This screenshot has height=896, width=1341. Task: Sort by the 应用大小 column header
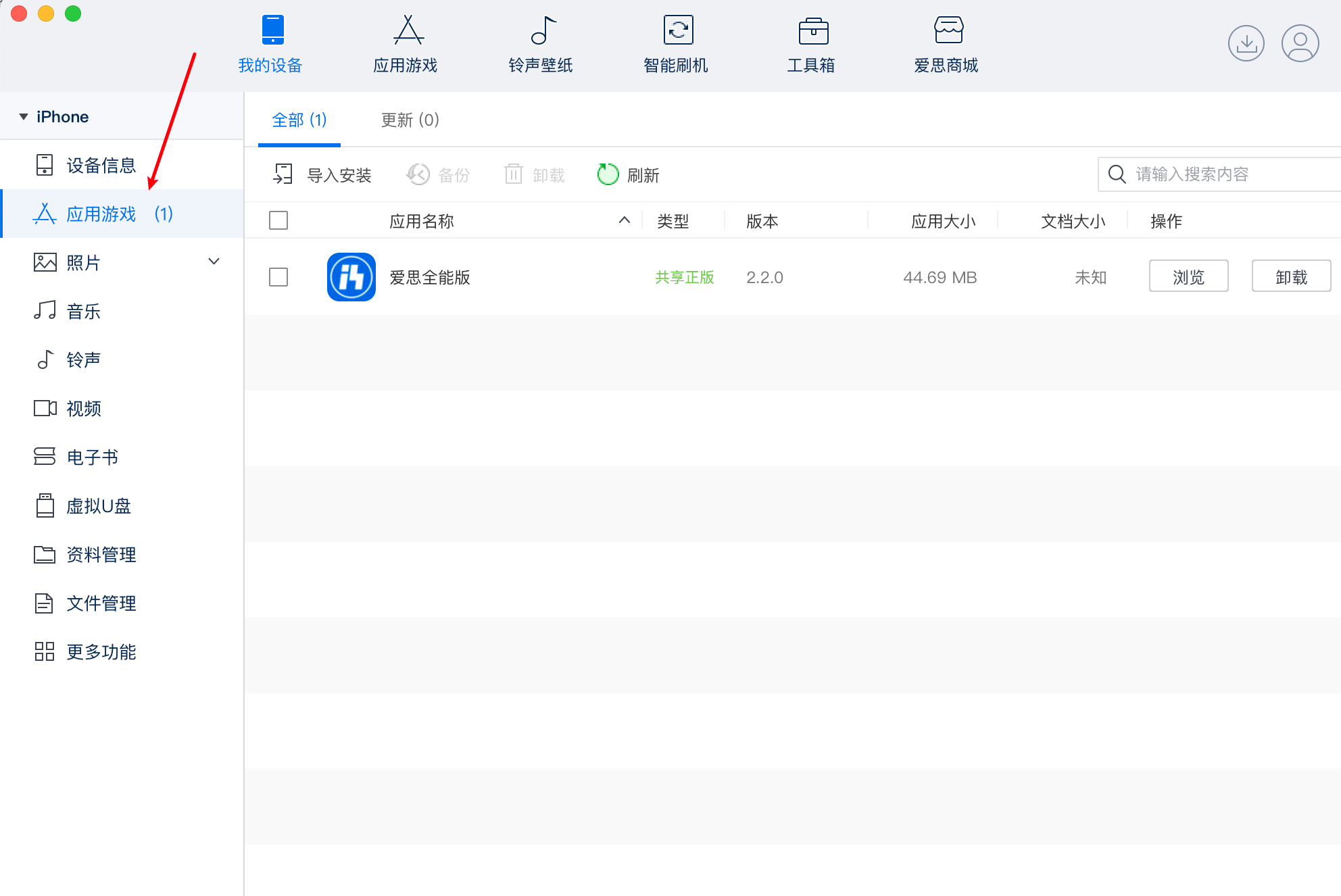pyautogui.click(x=944, y=222)
